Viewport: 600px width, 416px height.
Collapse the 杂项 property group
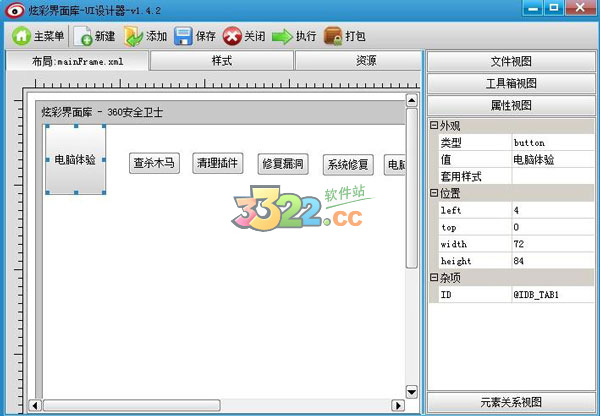(434, 277)
